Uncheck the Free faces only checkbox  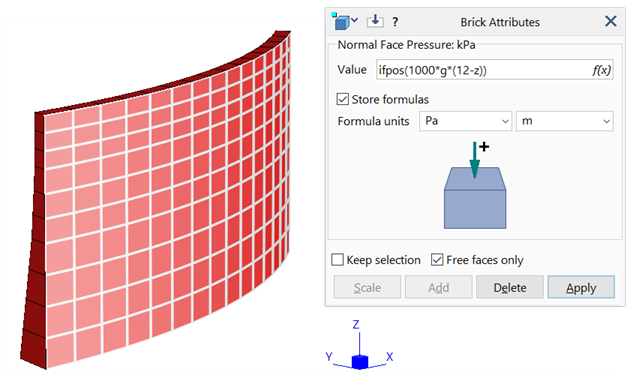[437, 260]
